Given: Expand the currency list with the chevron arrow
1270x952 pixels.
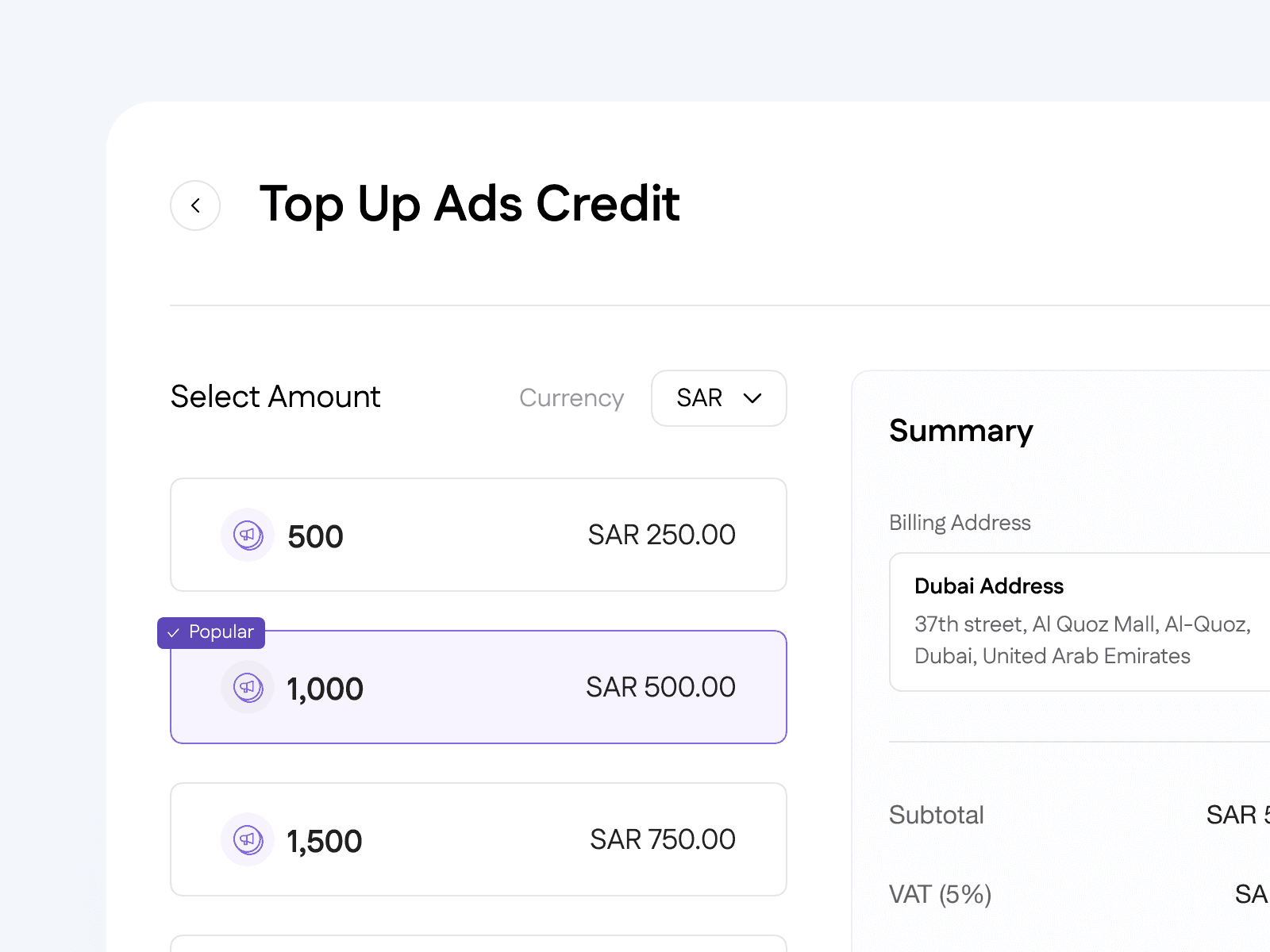Looking at the screenshot, I should coord(752,398).
